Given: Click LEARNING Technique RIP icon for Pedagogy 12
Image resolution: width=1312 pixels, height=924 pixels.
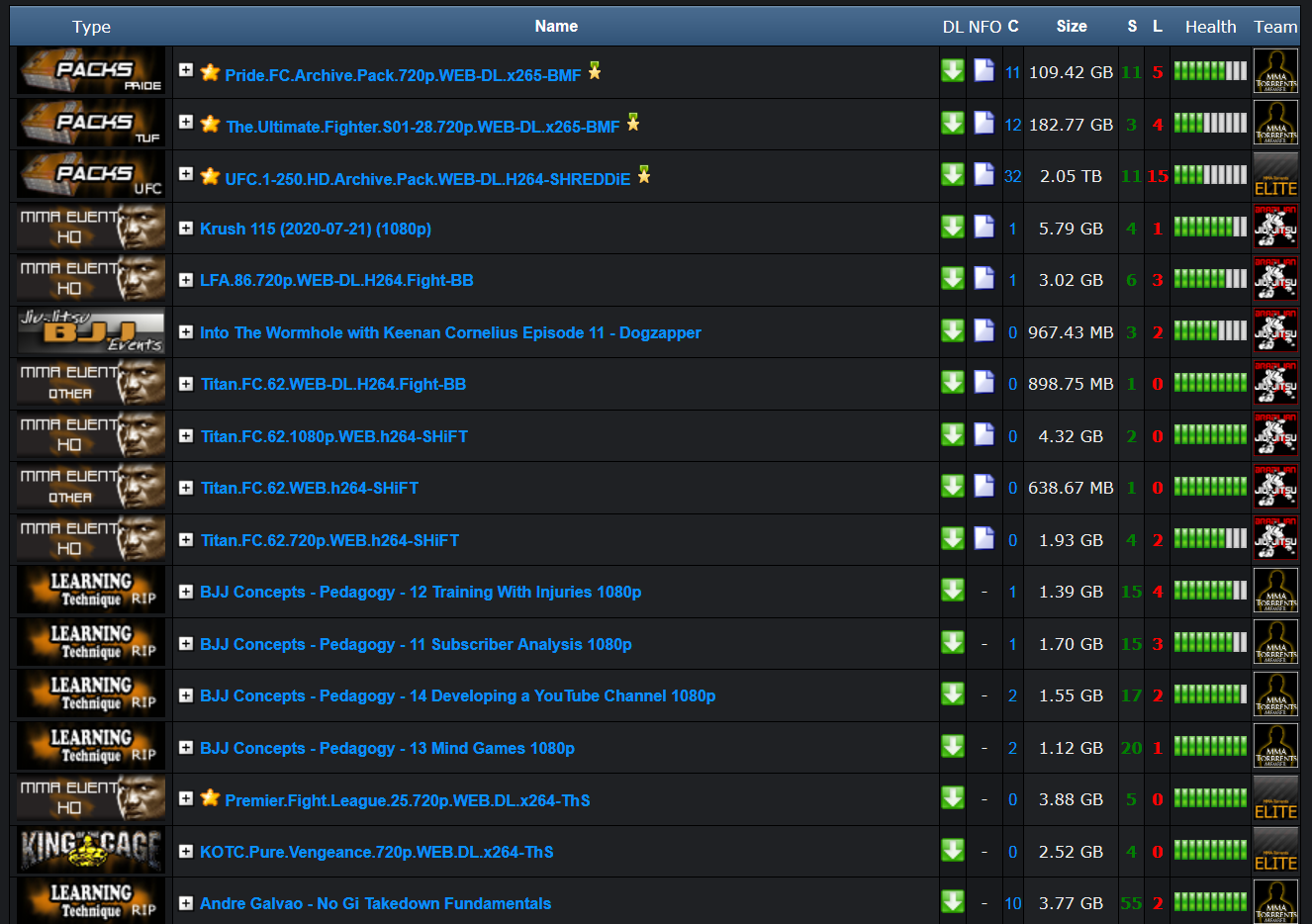Looking at the screenshot, I should (x=91, y=591).
